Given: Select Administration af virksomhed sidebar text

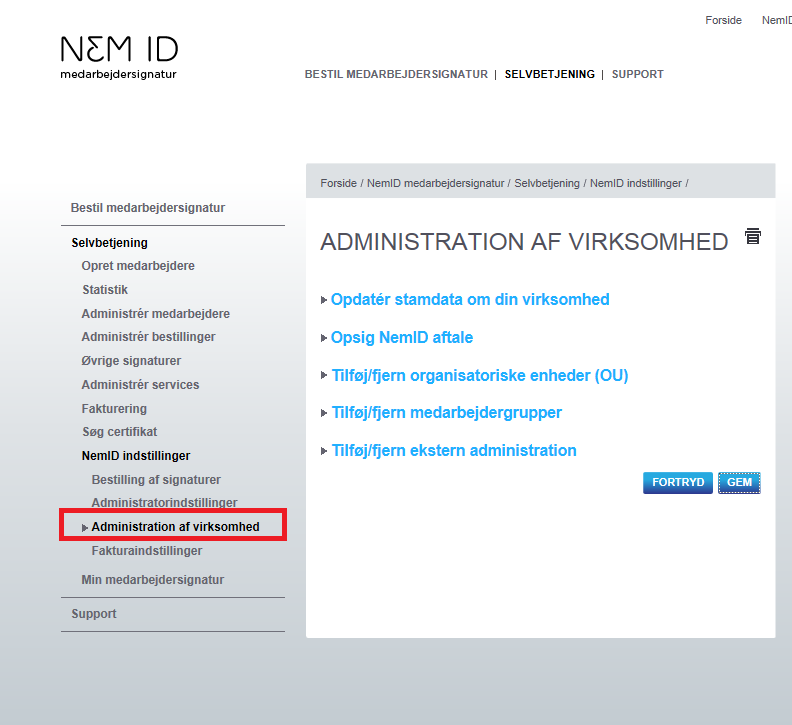Looking at the screenshot, I should (x=175, y=526).
